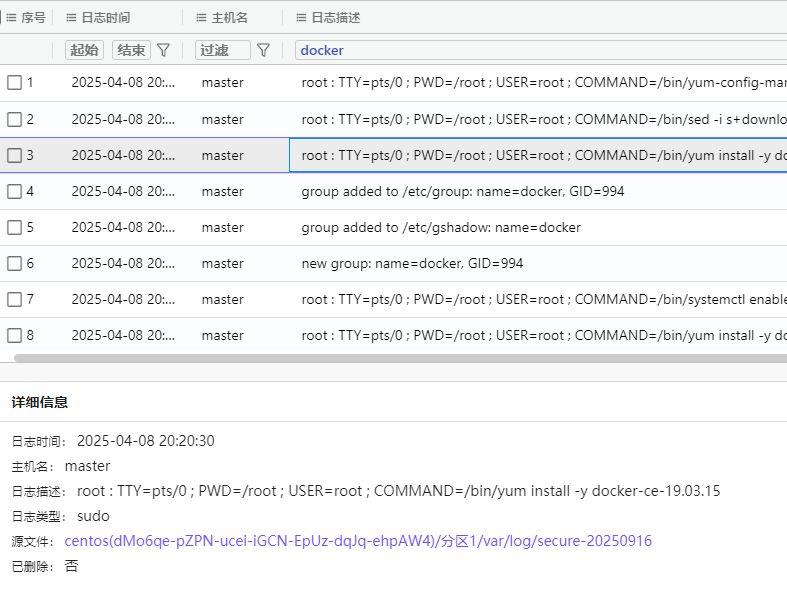The height and width of the screenshot is (591, 787).
Task: Open the 序号 column menu icon
Action: click(12, 18)
